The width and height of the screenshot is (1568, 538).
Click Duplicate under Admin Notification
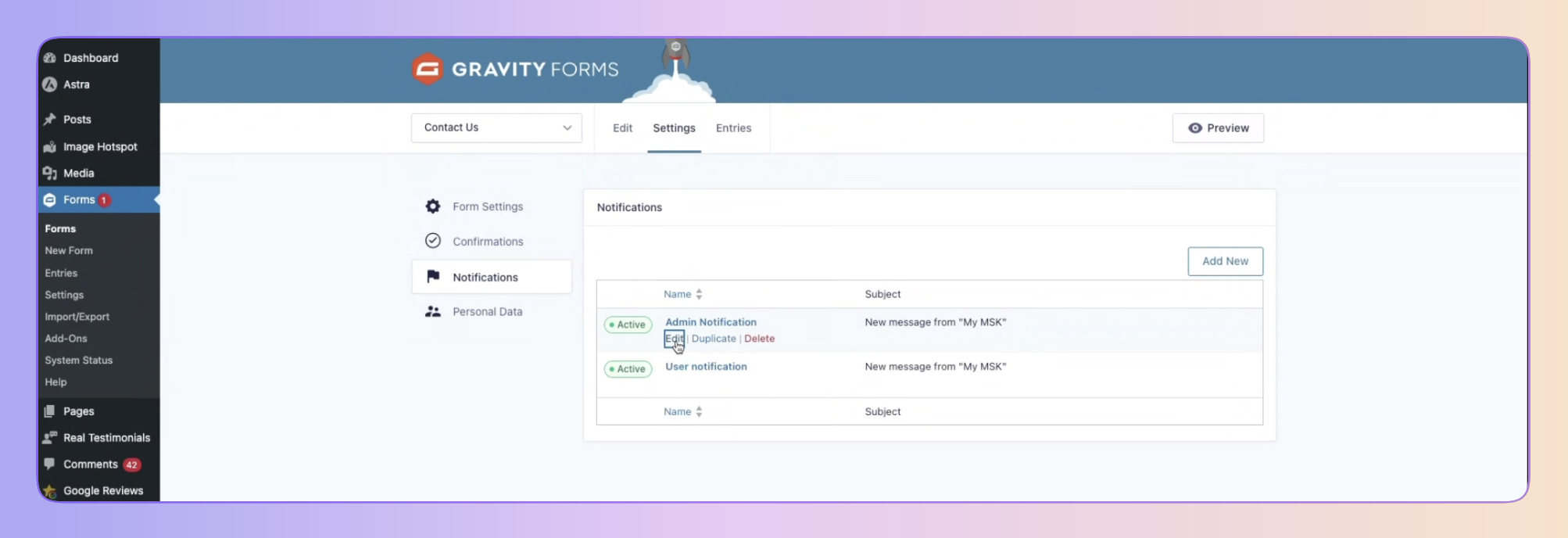click(x=714, y=339)
